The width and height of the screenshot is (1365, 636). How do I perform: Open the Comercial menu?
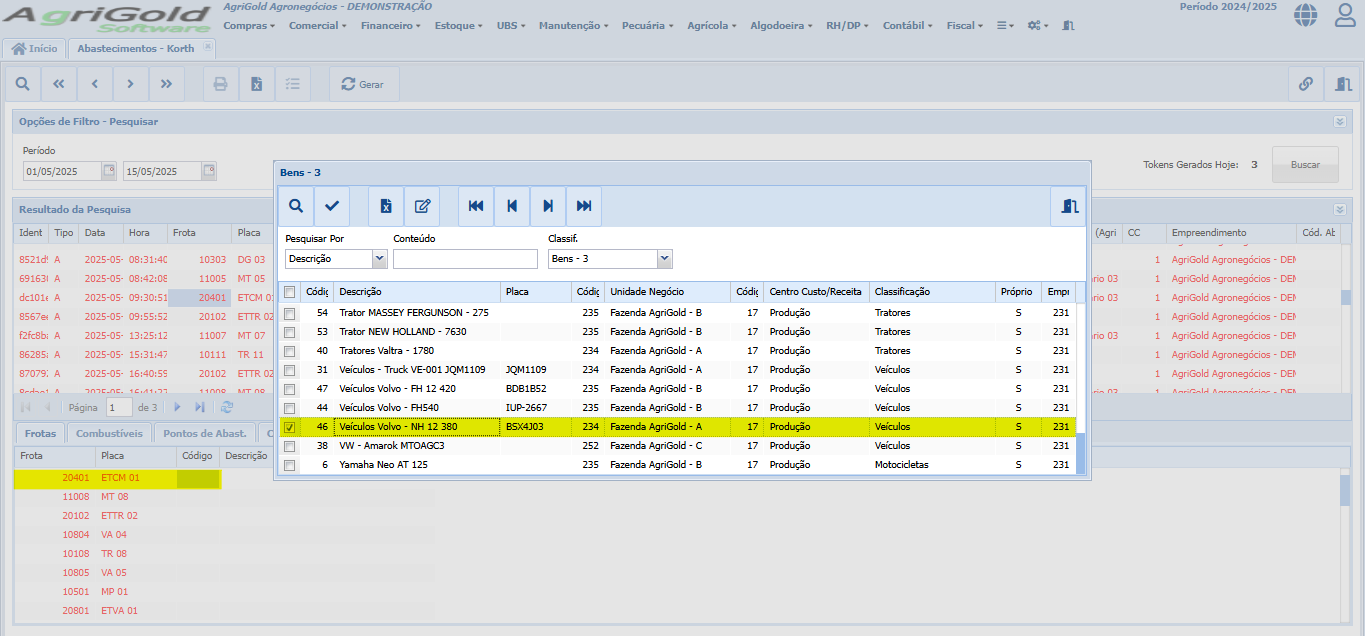point(317,26)
